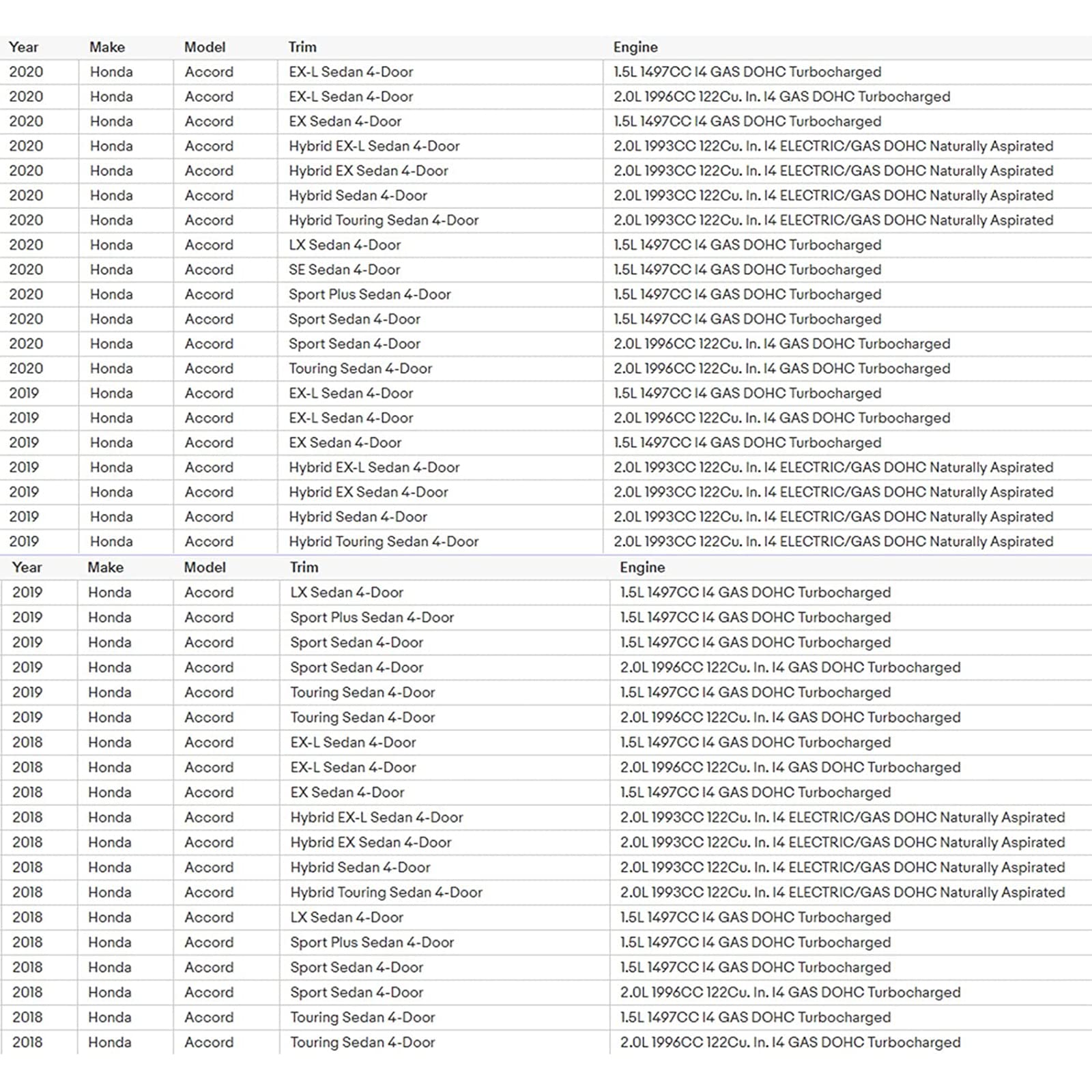This screenshot has width=1092, height=1092.
Task: Click the 2018 Hybrid EX-L Sedan 4-Door trim cell
Action: click(444, 818)
